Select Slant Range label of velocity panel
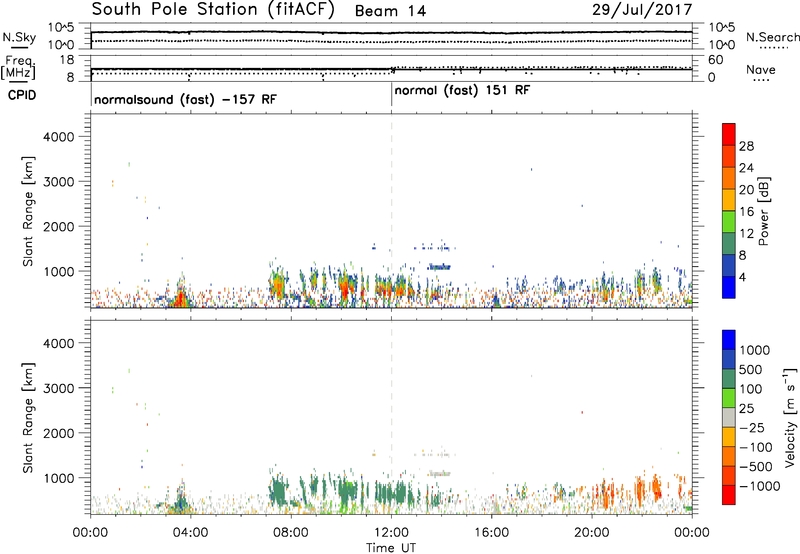 [x=28, y=418]
